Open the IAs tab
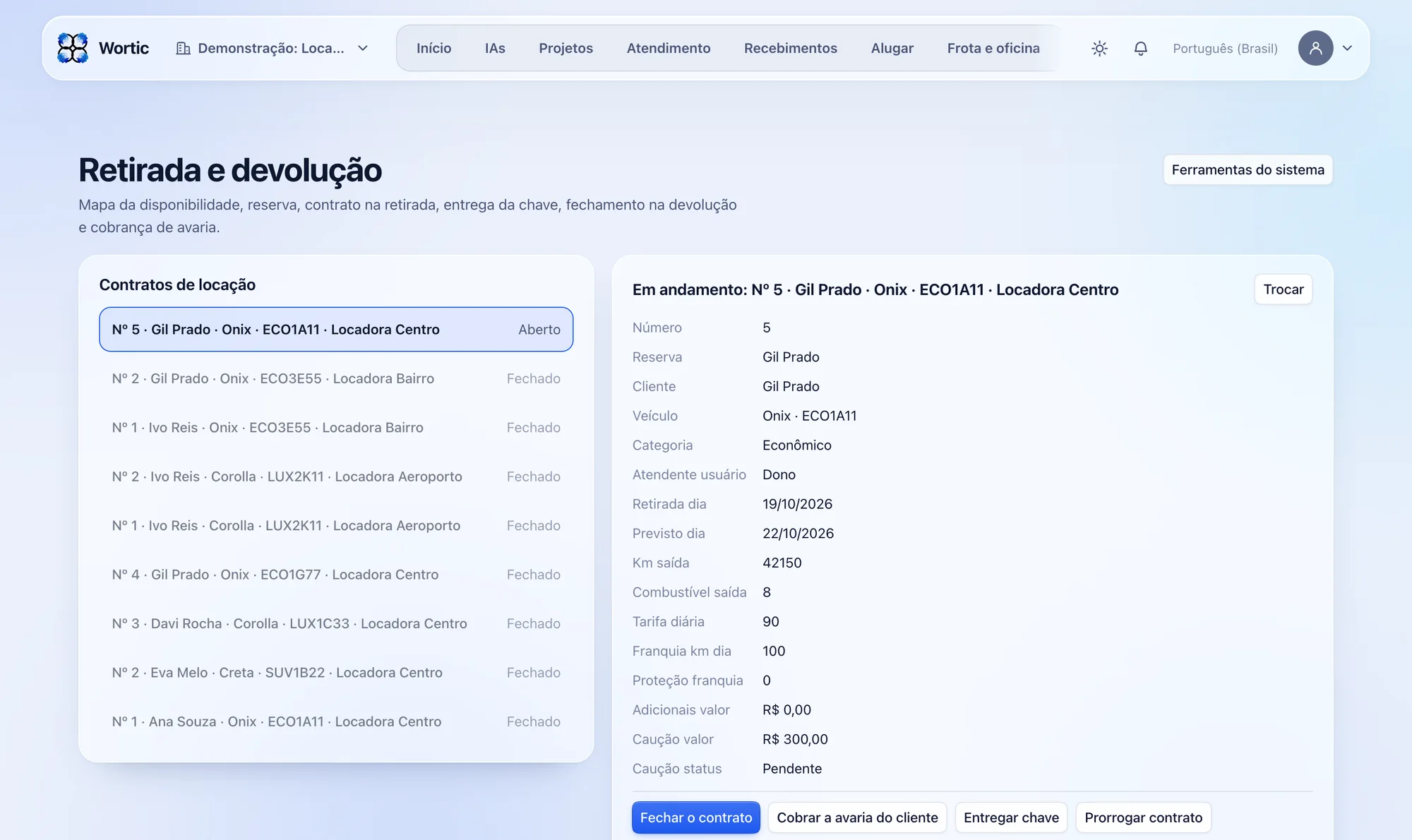1412x840 pixels. [495, 48]
